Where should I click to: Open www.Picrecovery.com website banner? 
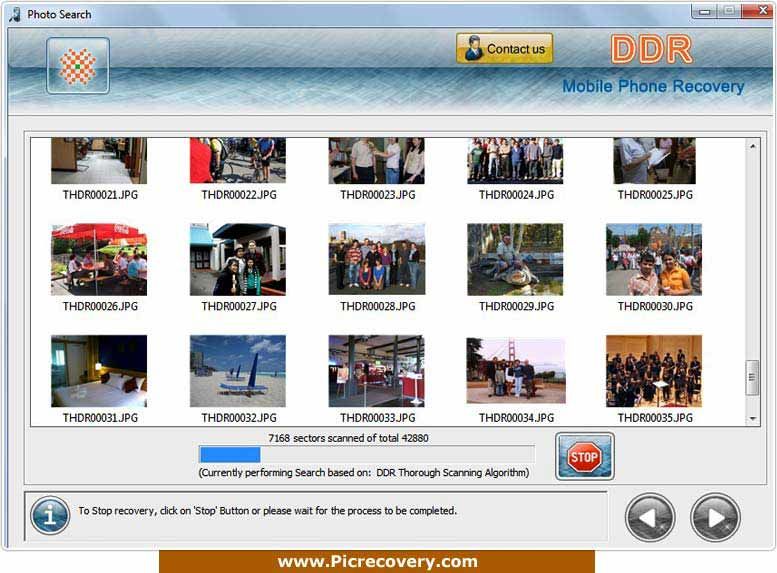(x=377, y=562)
